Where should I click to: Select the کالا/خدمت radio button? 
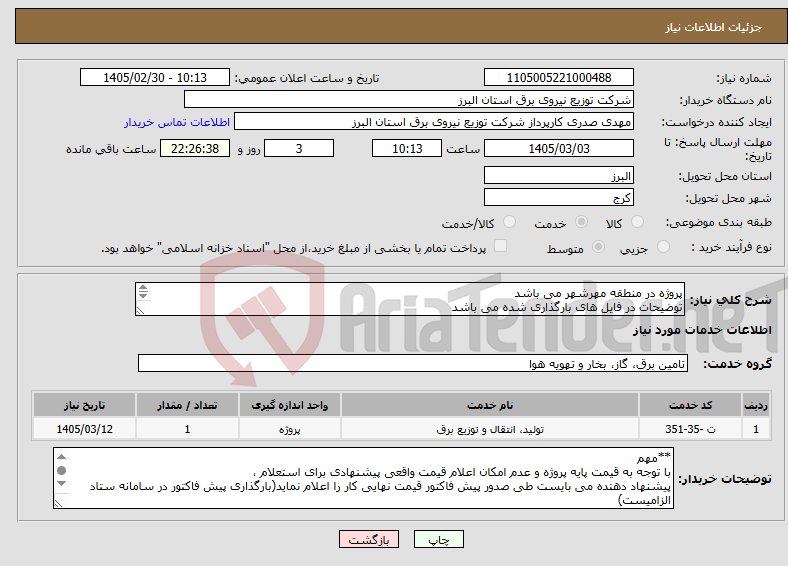[x=510, y=222]
